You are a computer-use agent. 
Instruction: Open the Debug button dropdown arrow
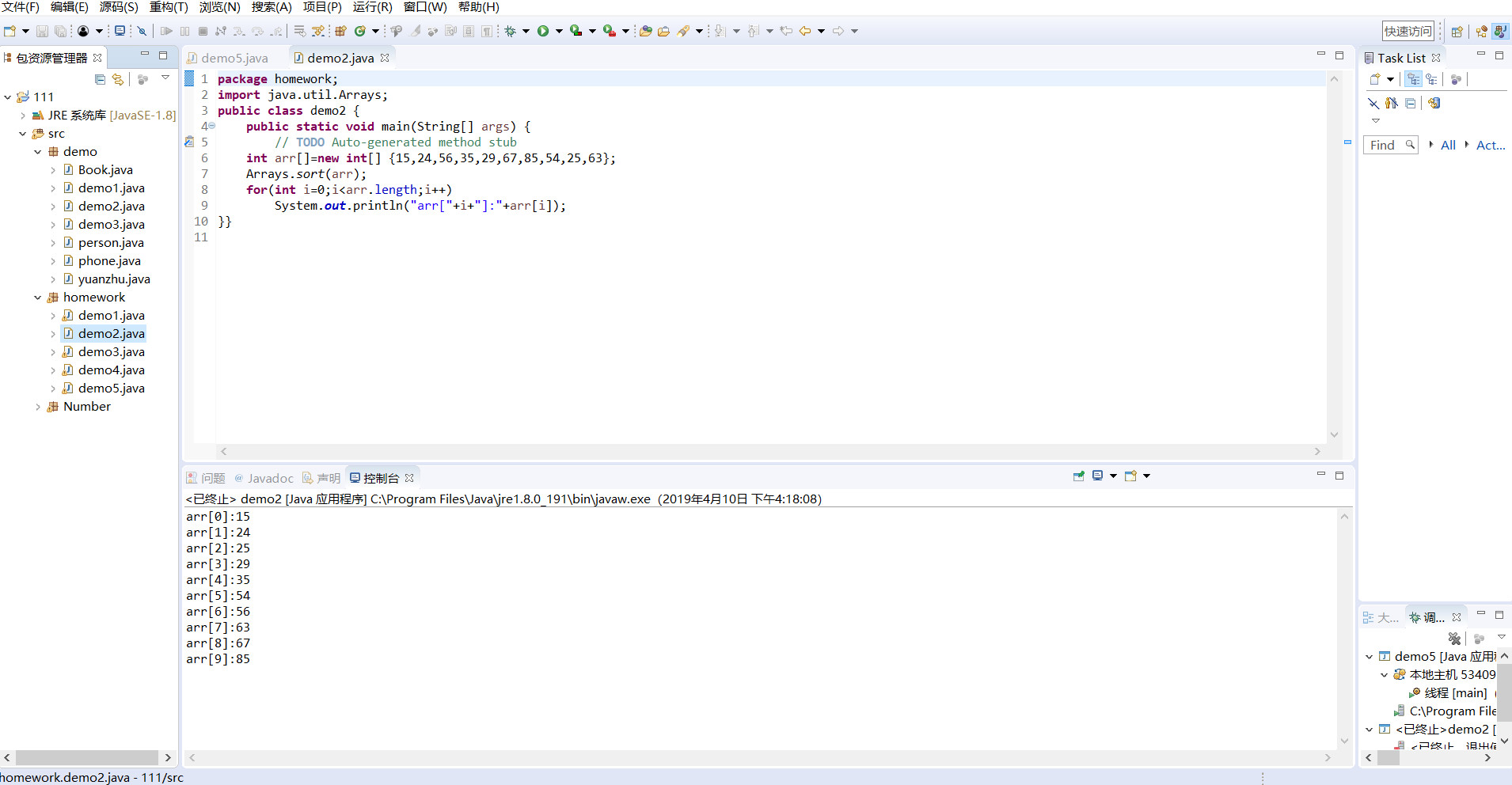[x=526, y=31]
